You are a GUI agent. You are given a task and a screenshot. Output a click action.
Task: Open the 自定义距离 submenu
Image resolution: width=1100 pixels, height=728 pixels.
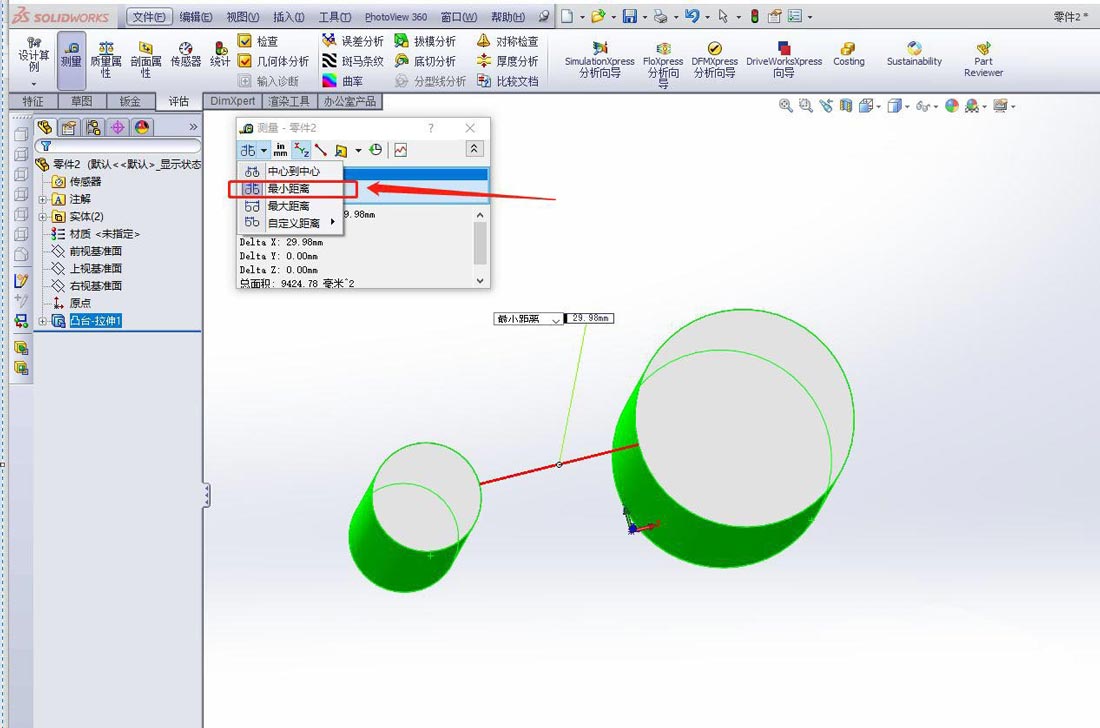coord(290,223)
